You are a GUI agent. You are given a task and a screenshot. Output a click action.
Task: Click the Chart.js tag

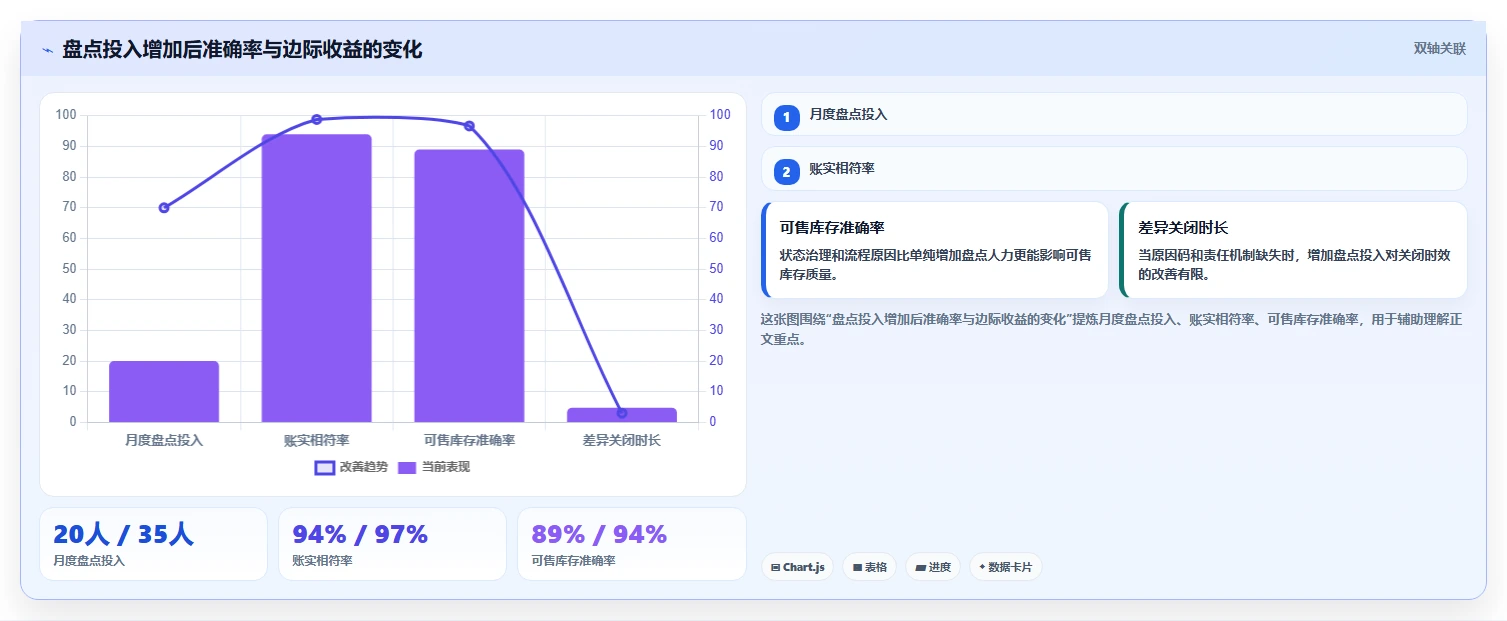tap(797, 567)
